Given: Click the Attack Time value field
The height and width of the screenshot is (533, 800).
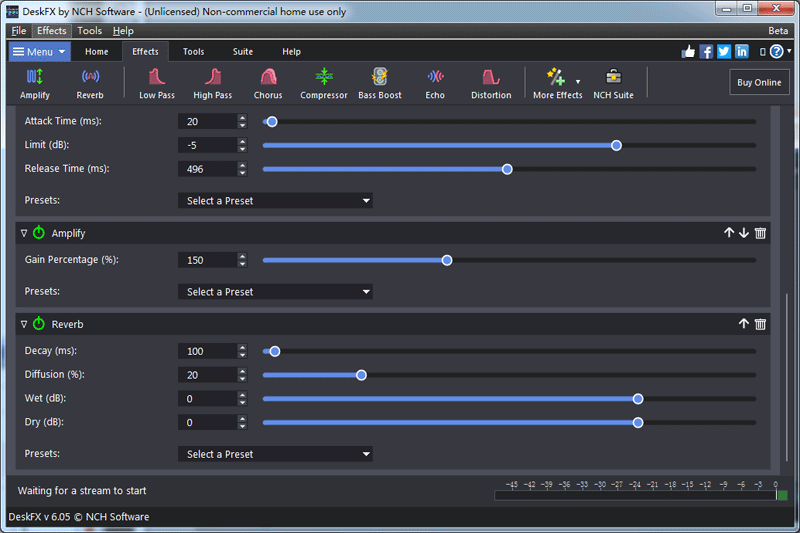Looking at the screenshot, I should click(208, 121).
